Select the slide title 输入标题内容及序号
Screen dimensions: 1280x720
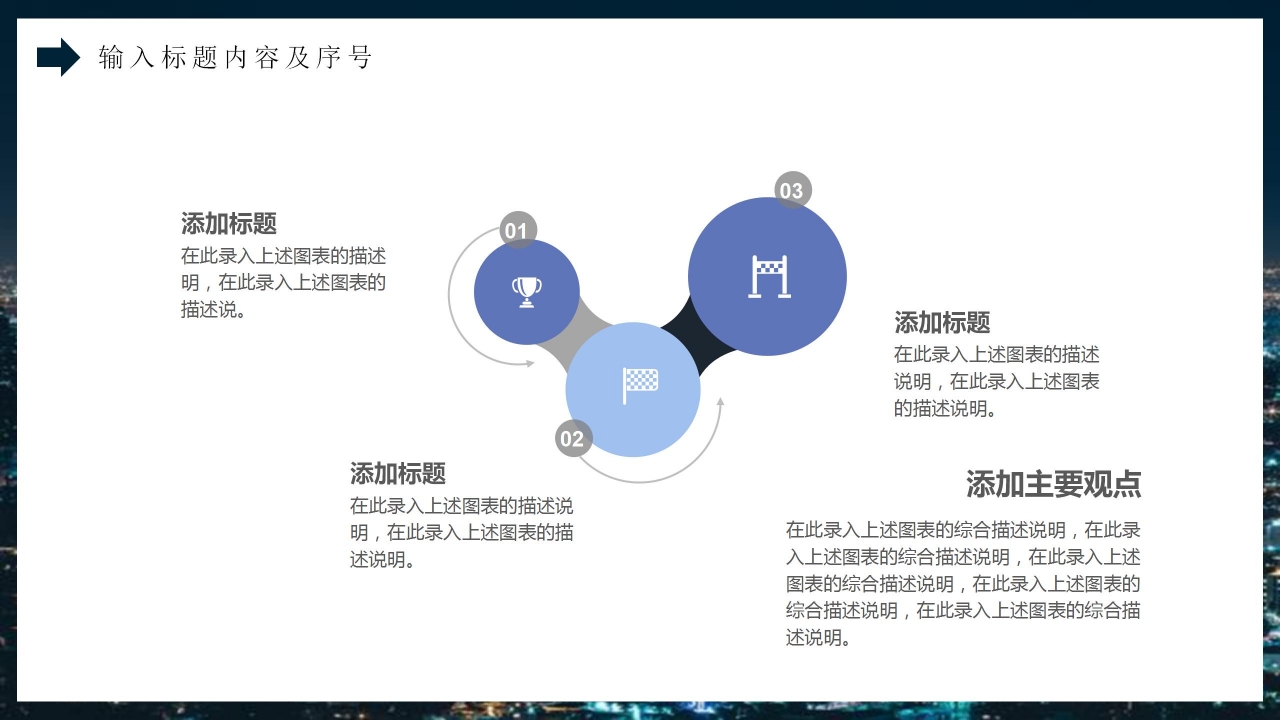pos(235,58)
